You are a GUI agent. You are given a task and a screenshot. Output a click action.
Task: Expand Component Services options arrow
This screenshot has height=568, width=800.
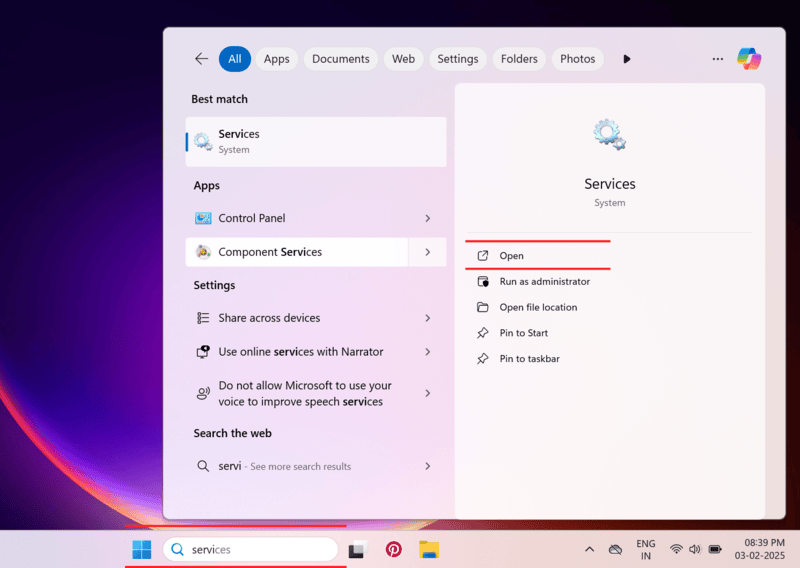[x=428, y=252]
